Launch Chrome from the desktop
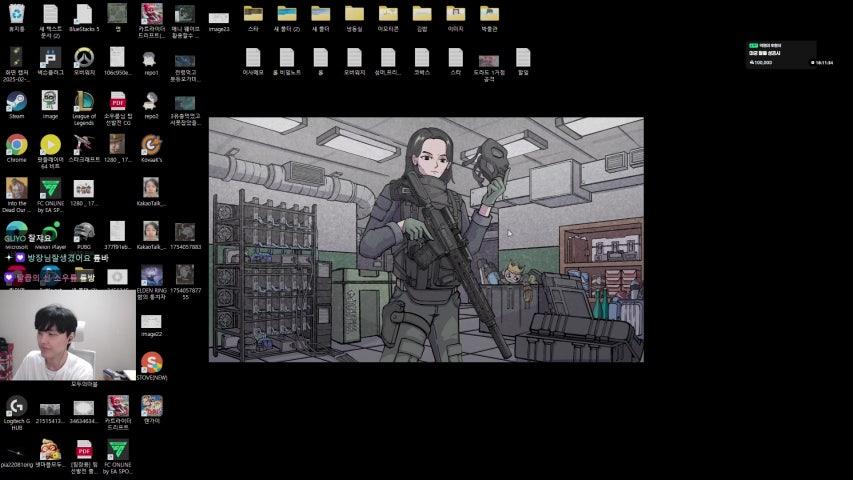Screen dimensions: 853x480 [x=17, y=149]
